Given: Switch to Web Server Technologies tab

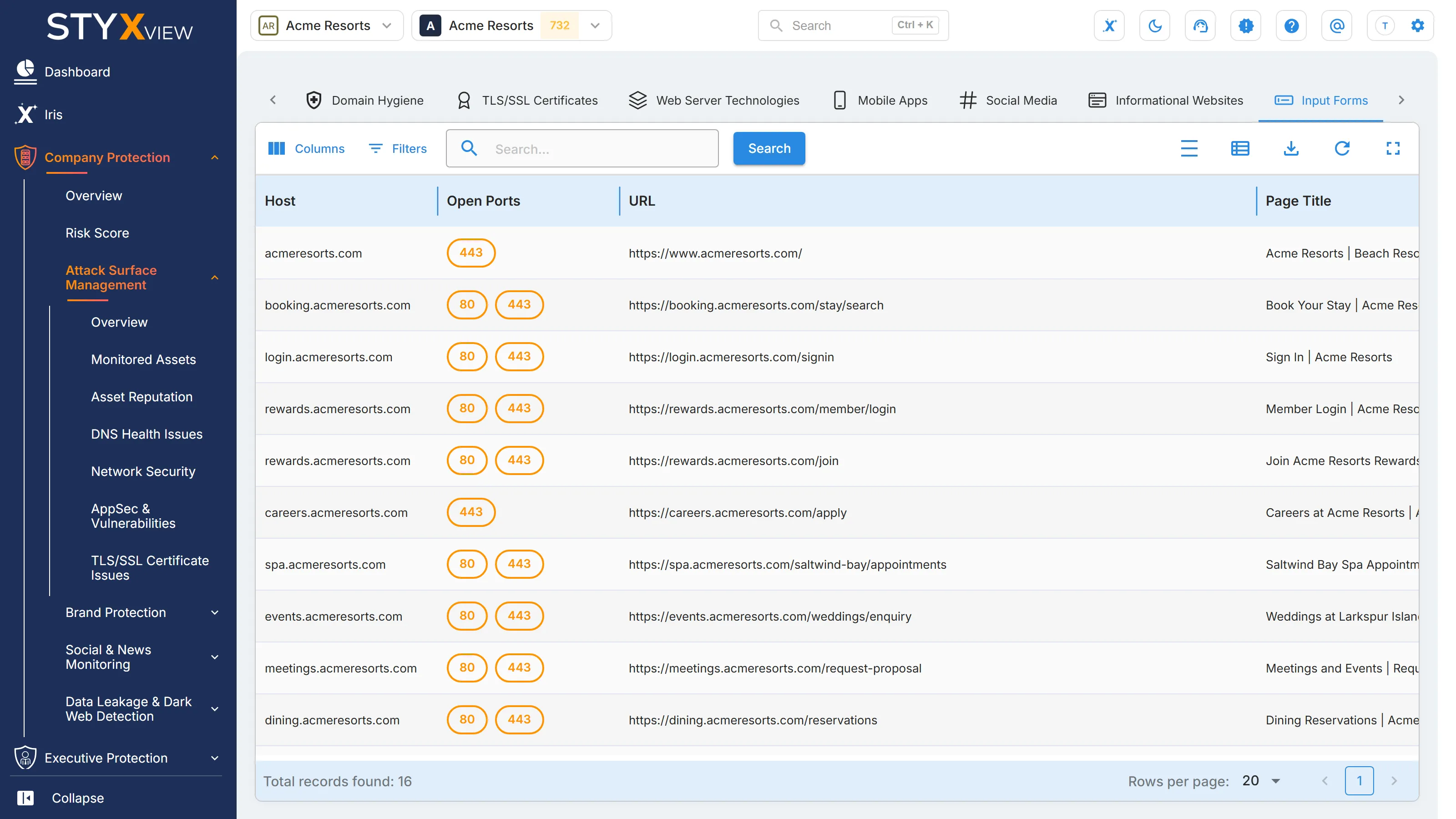Looking at the screenshot, I should 714,100.
